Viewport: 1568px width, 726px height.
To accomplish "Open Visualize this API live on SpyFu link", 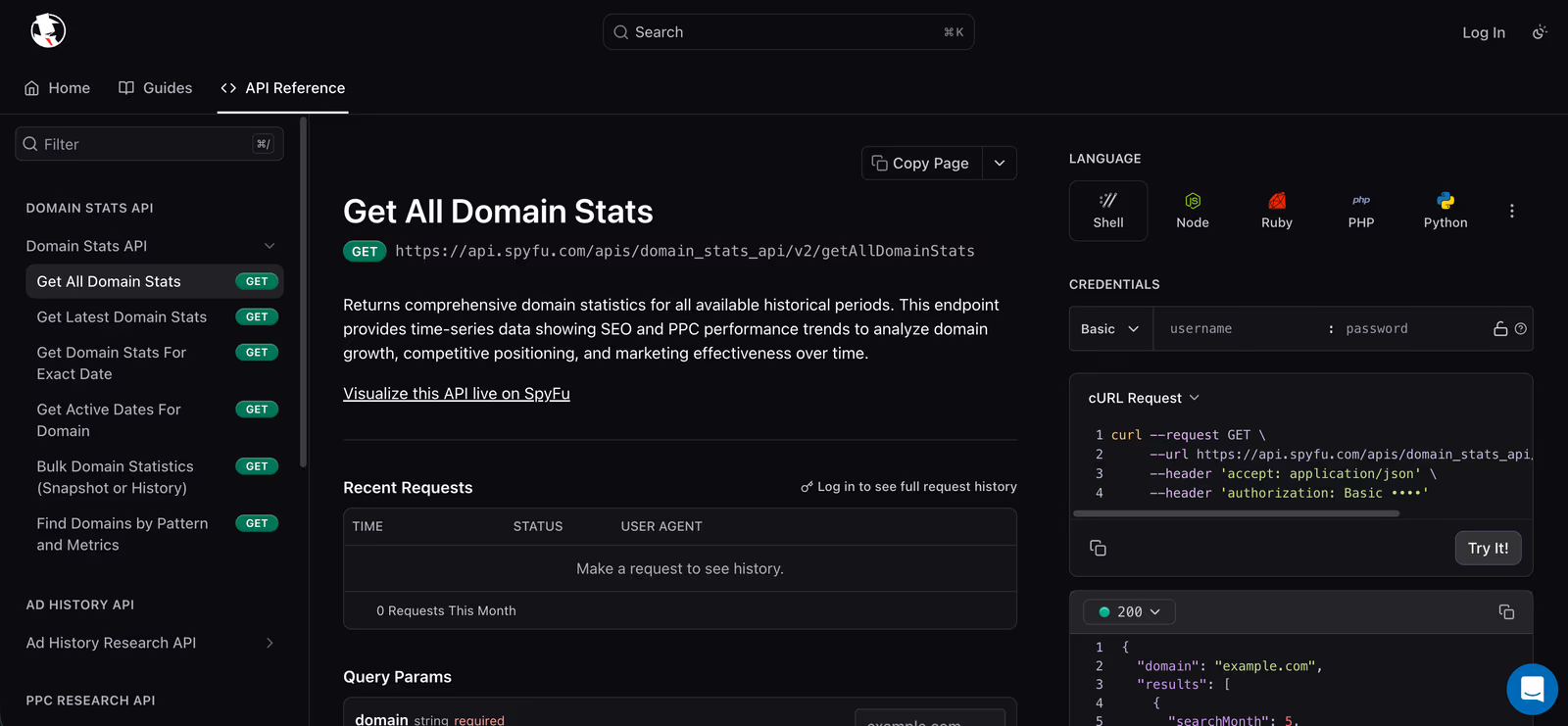I will pyautogui.click(x=457, y=394).
